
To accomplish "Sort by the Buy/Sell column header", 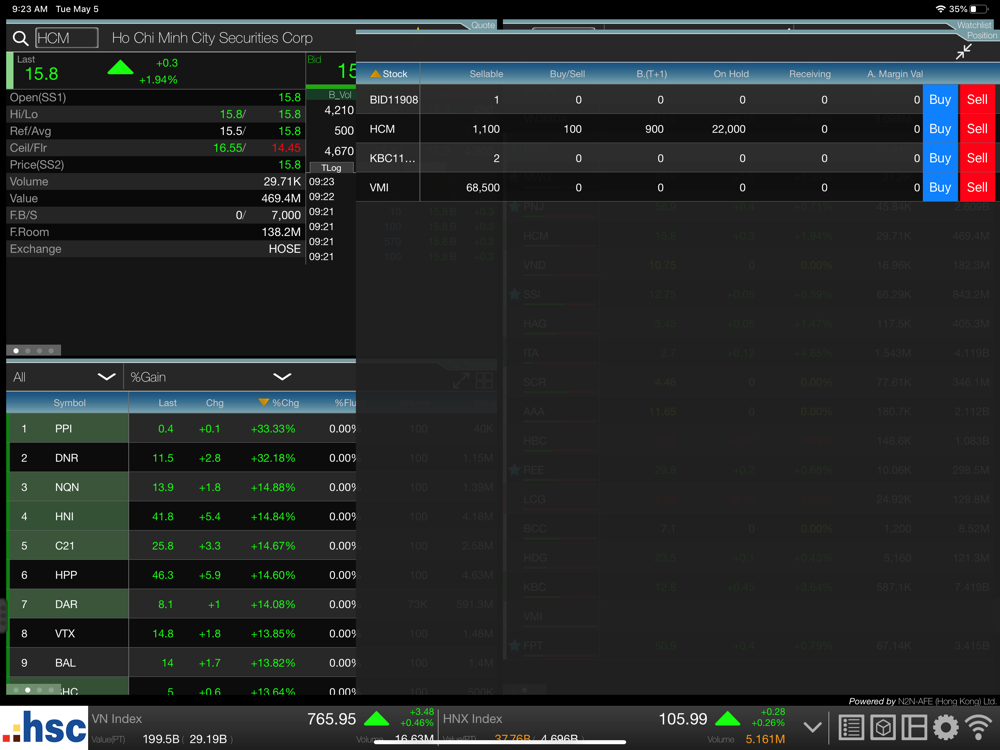I will (x=567, y=74).
